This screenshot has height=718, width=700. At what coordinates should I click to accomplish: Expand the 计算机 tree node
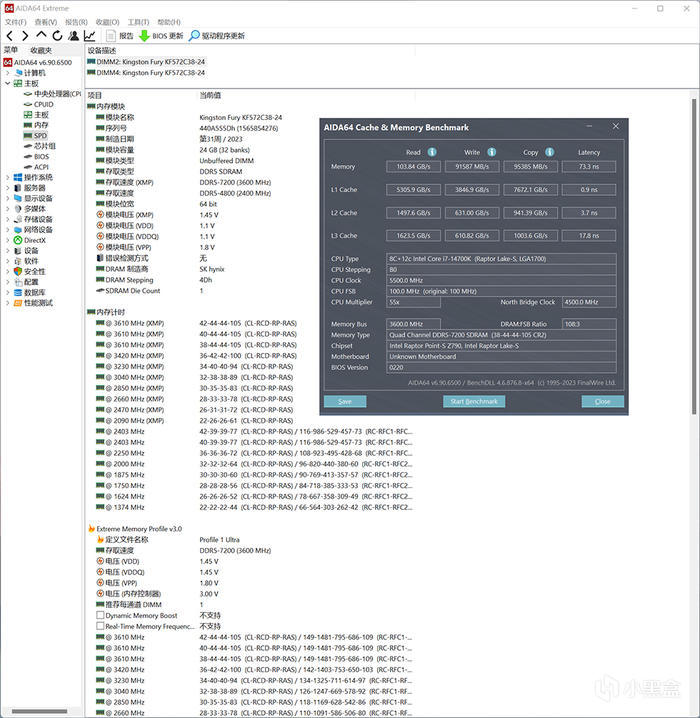coord(7,73)
